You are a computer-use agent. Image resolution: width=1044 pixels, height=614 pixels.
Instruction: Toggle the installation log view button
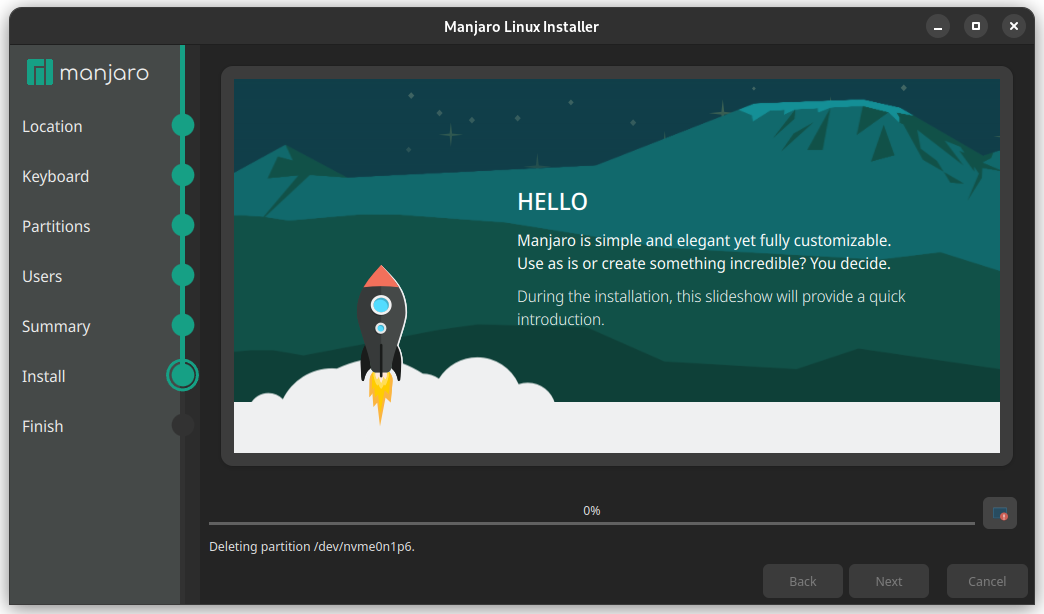(x=999, y=513)
